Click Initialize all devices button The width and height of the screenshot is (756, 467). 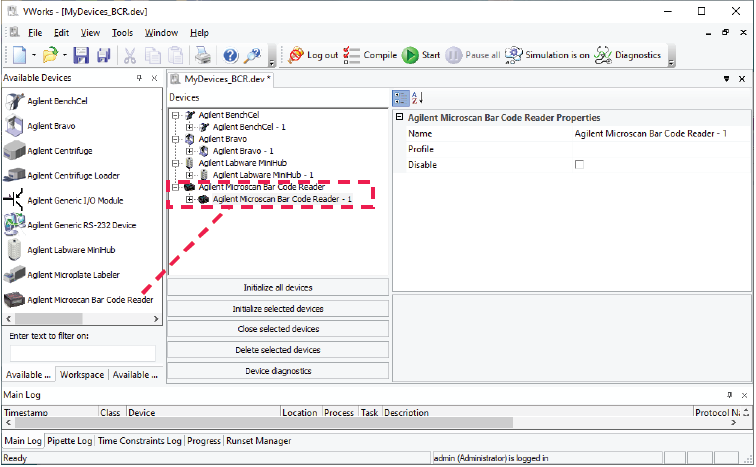(278, 288)
